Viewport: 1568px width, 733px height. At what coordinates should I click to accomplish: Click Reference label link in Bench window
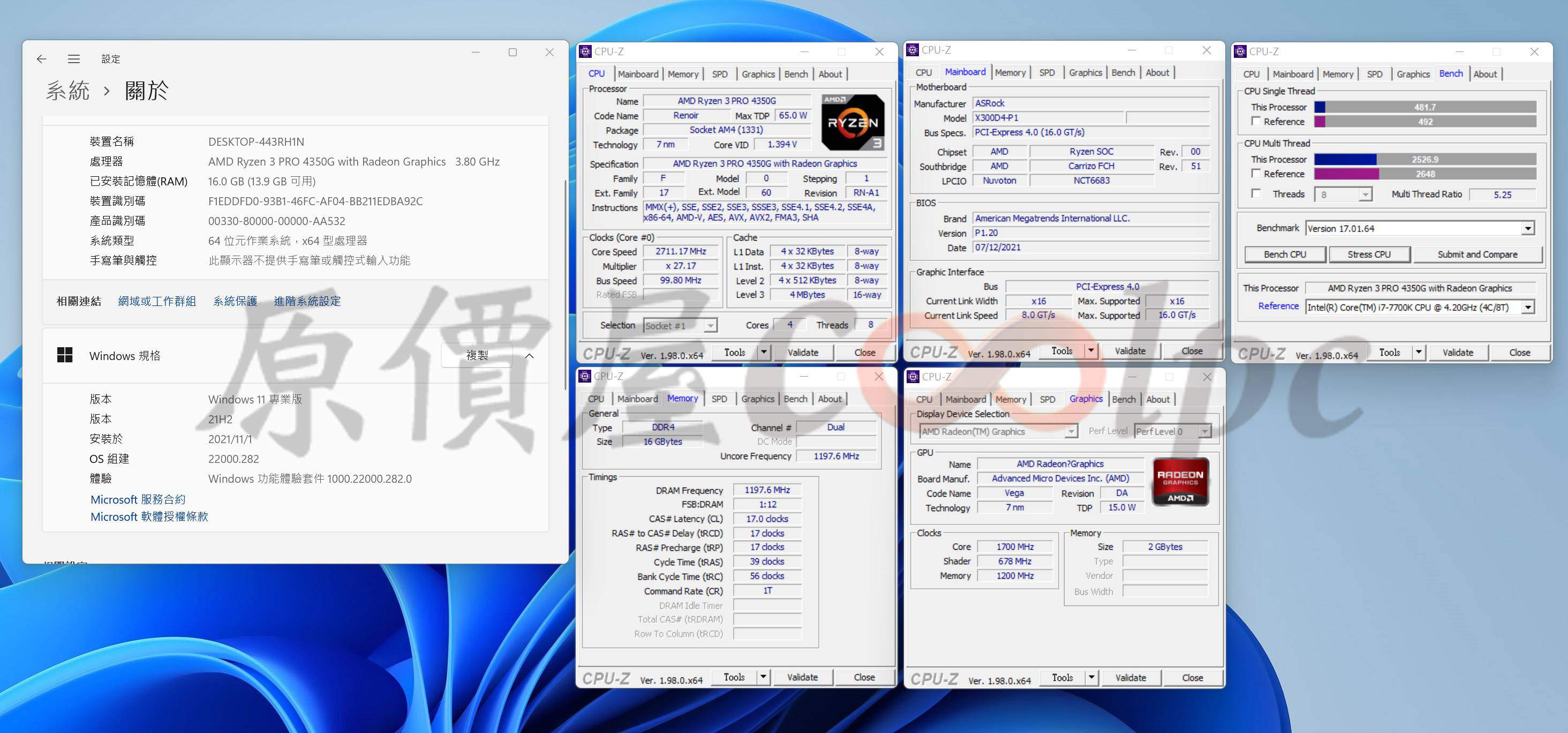(1278, 306)
